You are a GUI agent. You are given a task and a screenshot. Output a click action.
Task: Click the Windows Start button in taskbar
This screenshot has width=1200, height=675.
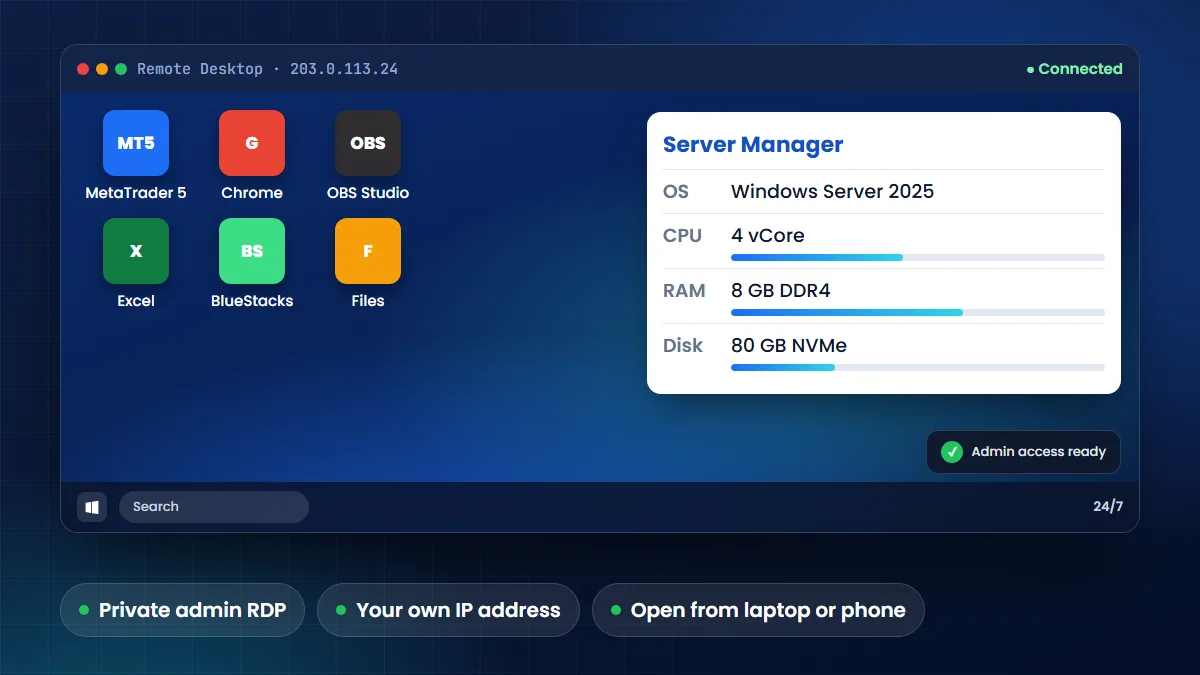[x=92, y=507]
